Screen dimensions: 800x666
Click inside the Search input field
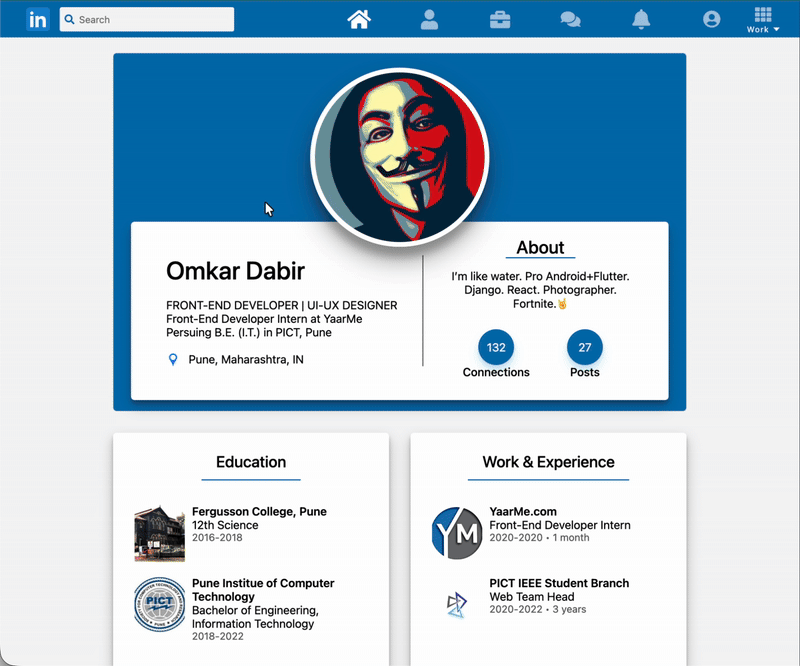click(x=146, y=18)
